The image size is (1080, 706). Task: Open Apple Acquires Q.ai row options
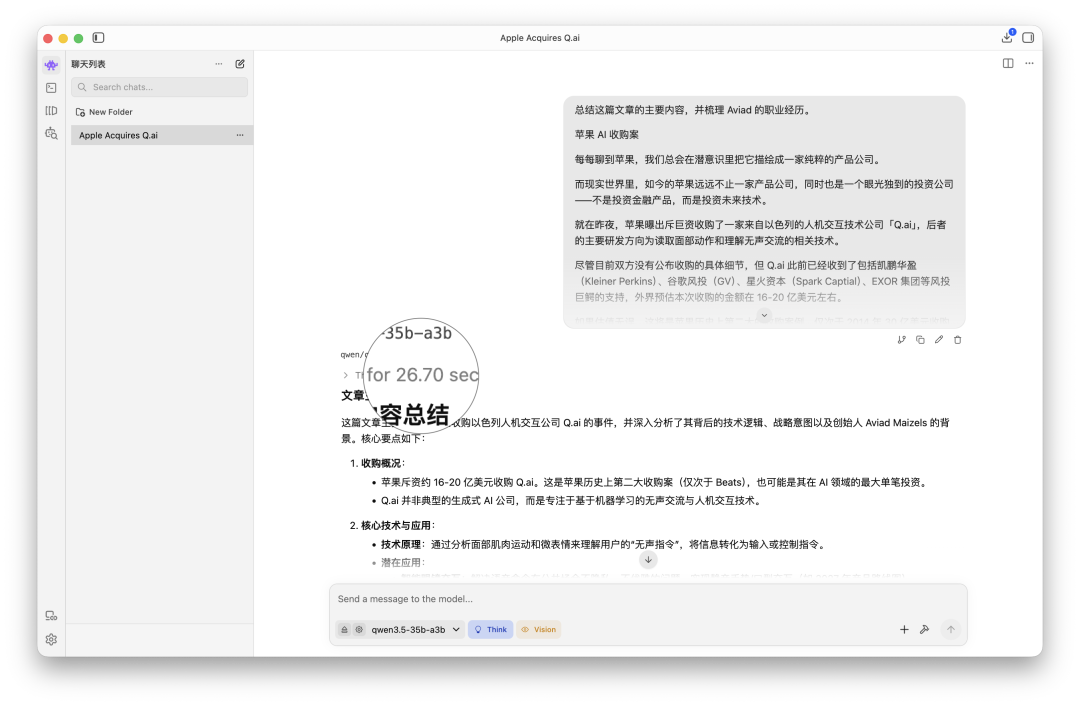tap(240, 135)
